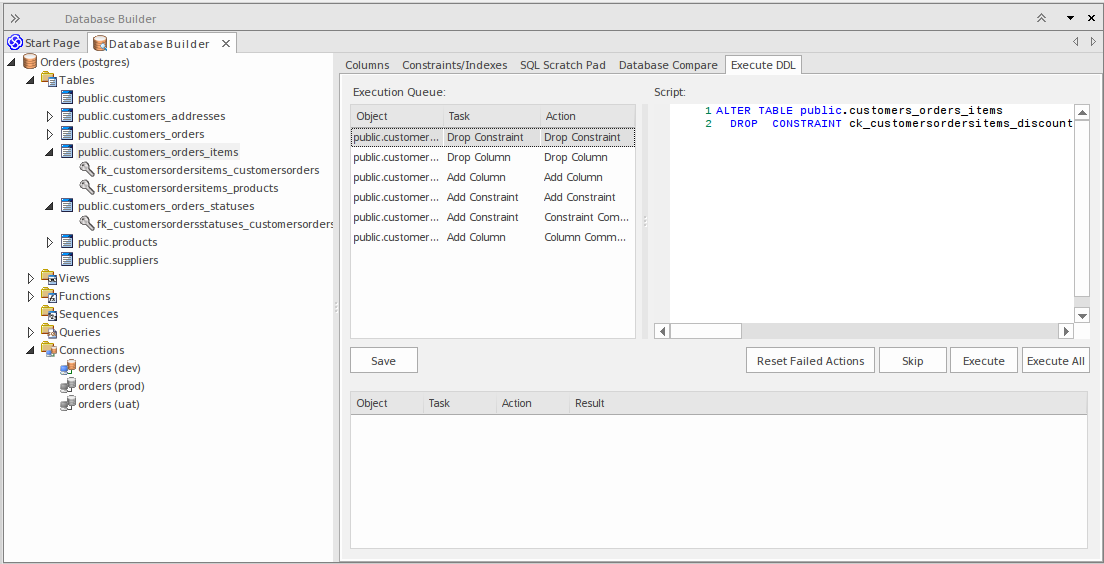Close the Database Builder tab
Image resolution: width=1104 pixels, height=564 pixels.
[226, 43]
